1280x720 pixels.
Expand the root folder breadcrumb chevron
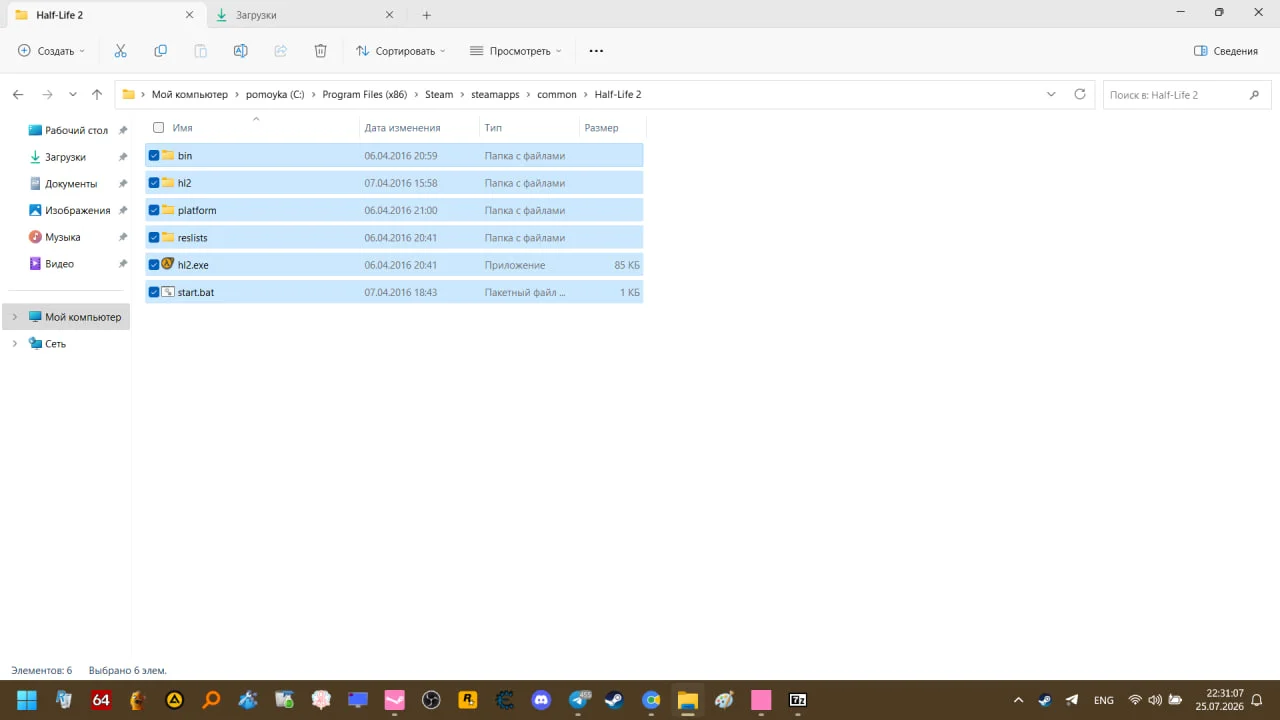click(x=142, y=95)
